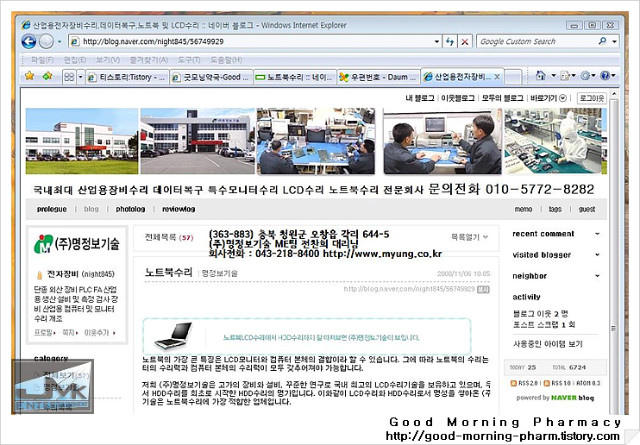Click the 노트북수리 post title

point(168,273)
